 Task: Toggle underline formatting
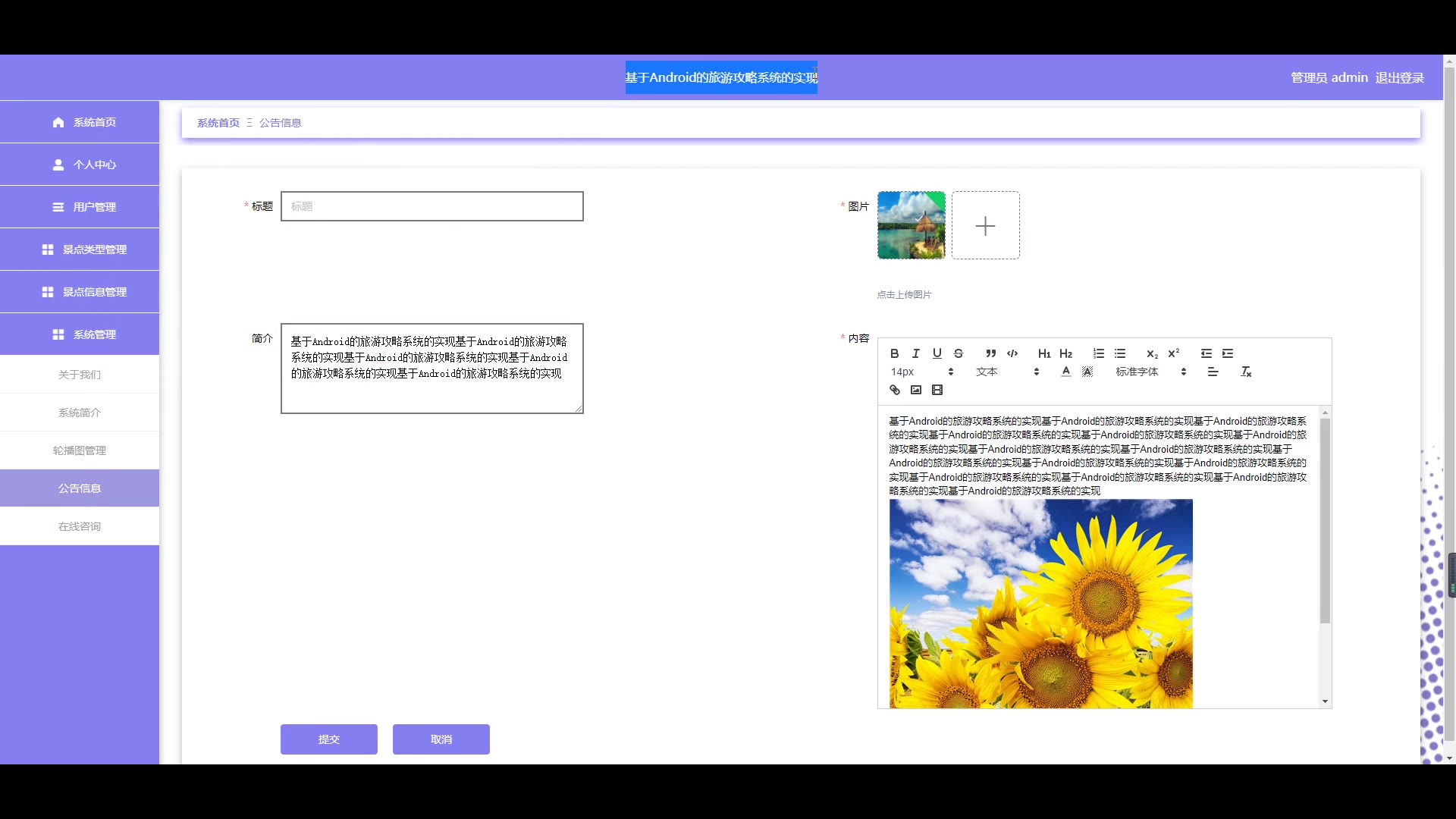[x=937, y=353]
